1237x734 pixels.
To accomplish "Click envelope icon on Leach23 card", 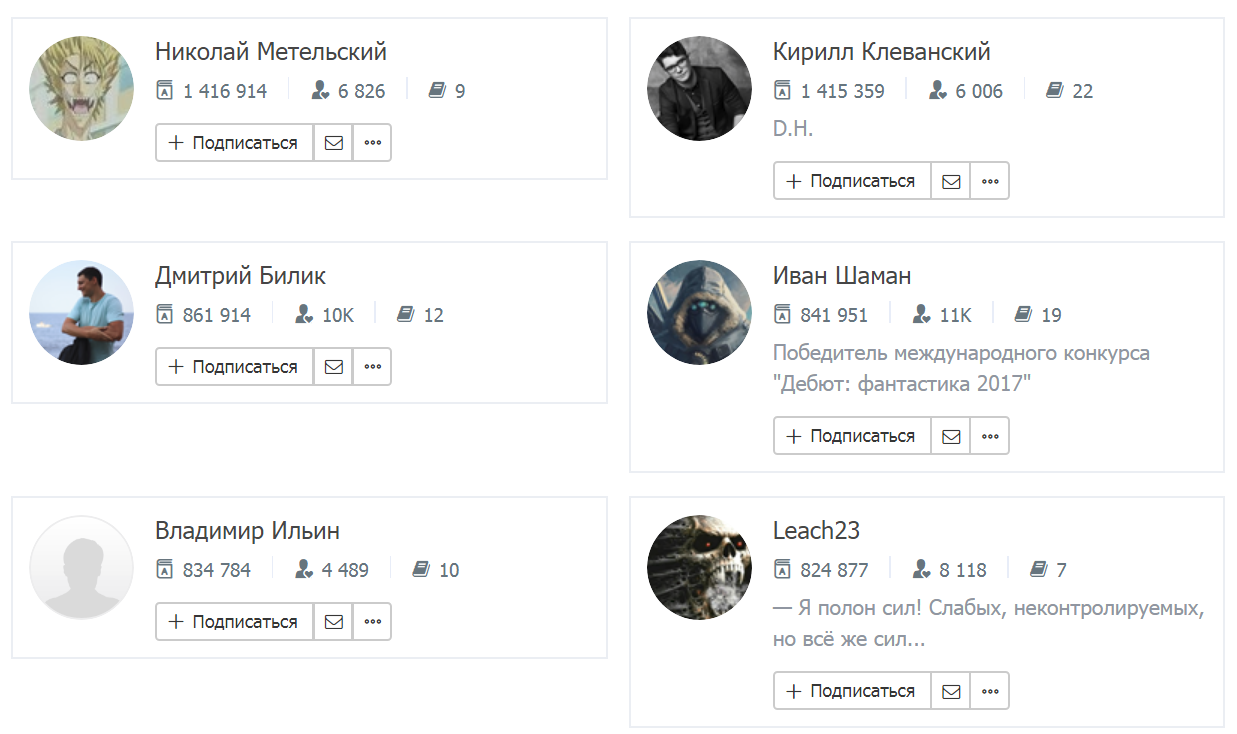I will pyautogui.click(x=951, y=691).
